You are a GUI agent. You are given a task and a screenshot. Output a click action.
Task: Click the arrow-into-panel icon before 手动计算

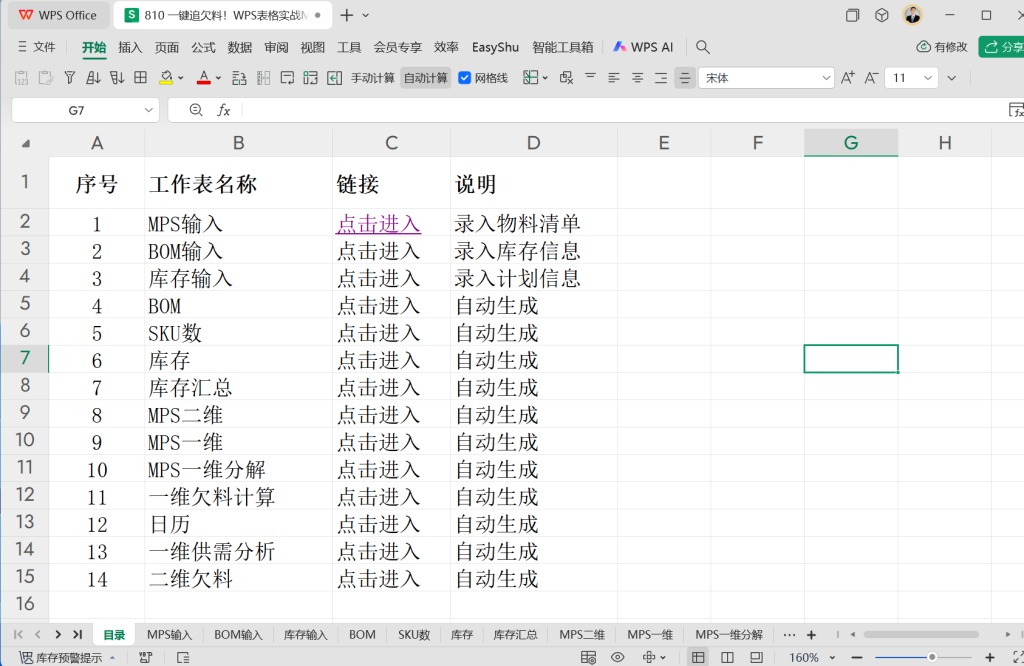[334, 78]
